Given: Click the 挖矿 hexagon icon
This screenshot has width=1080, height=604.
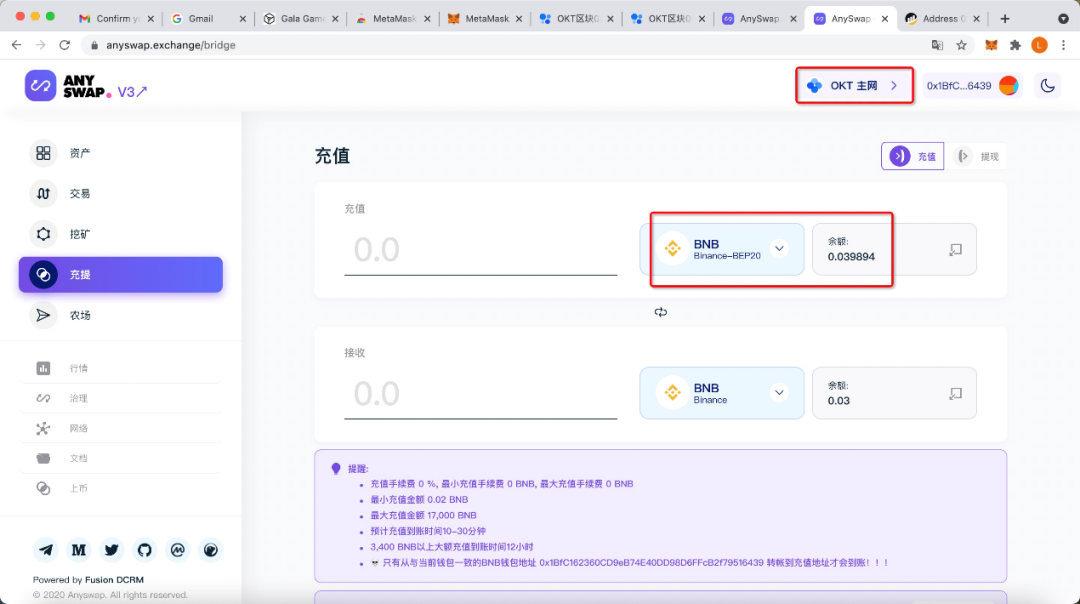Looking at the screenshot, I should pos(43,234).
